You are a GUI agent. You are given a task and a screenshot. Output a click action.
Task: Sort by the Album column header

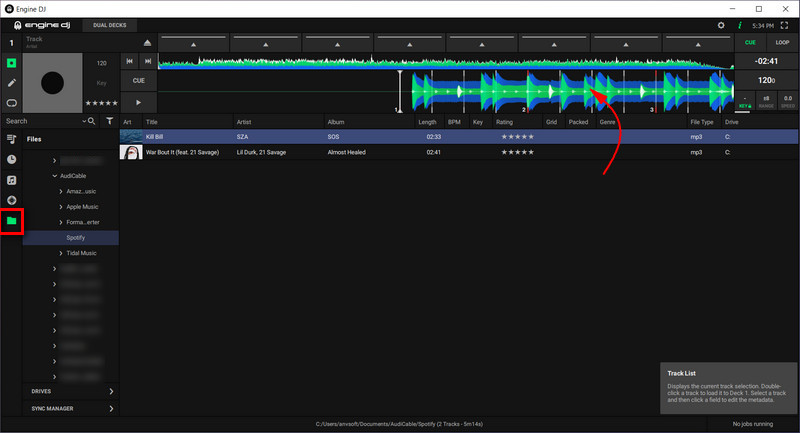pyautogui.click(x=336, y=122)
